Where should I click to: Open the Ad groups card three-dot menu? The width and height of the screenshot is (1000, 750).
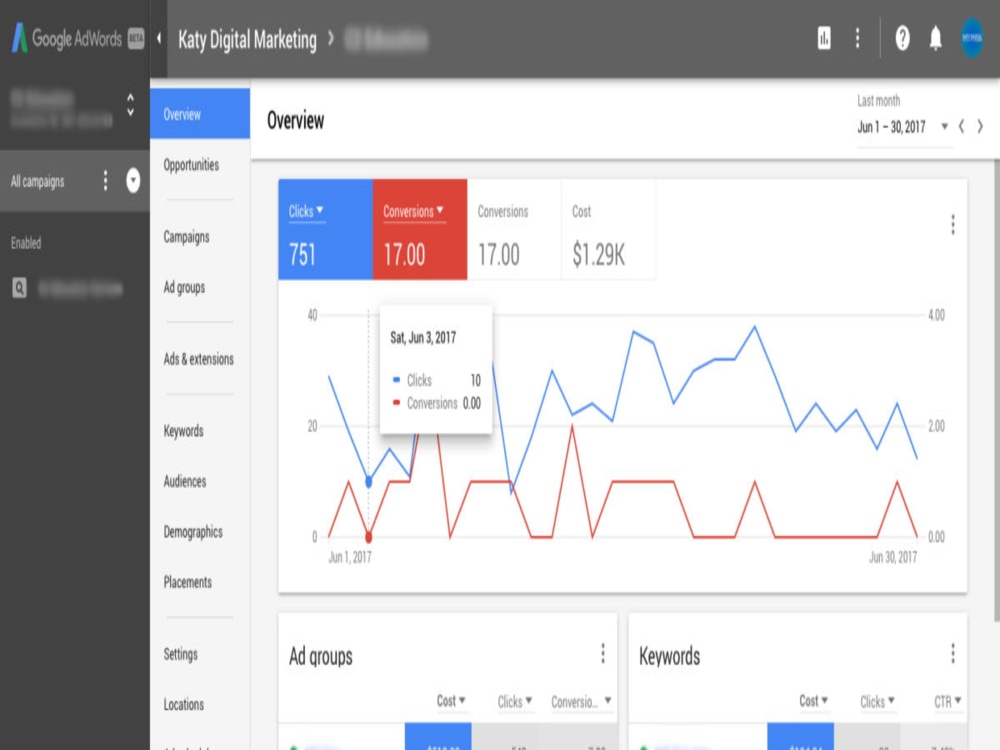603,653
